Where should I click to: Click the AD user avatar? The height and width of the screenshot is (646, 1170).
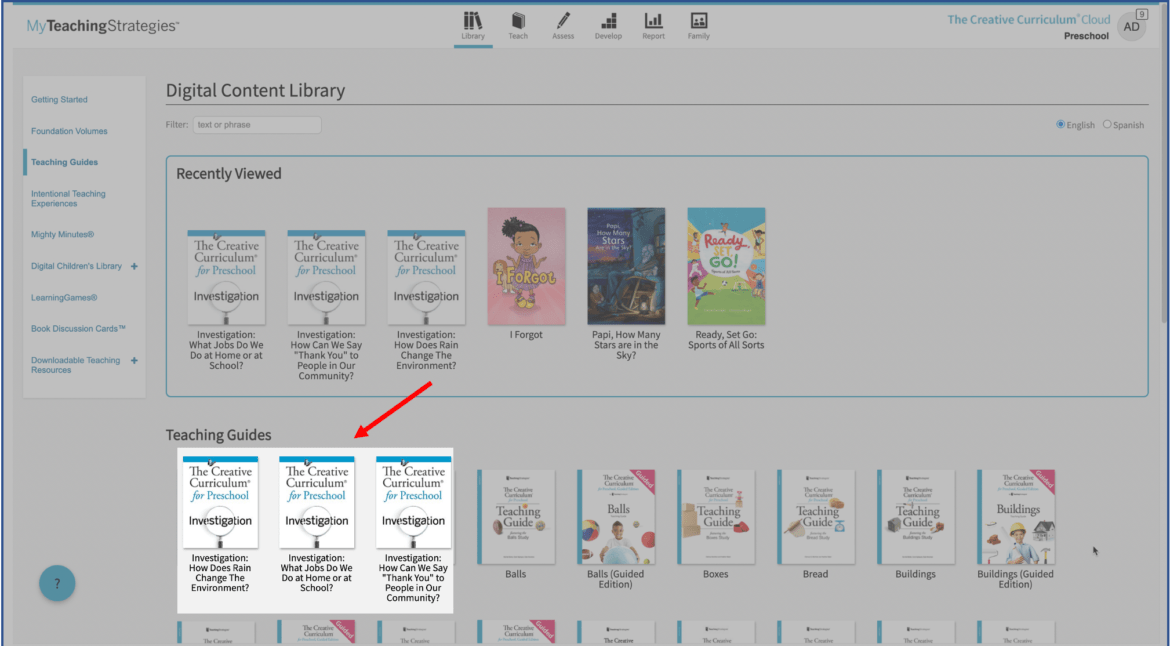[x=1131, y=27]
